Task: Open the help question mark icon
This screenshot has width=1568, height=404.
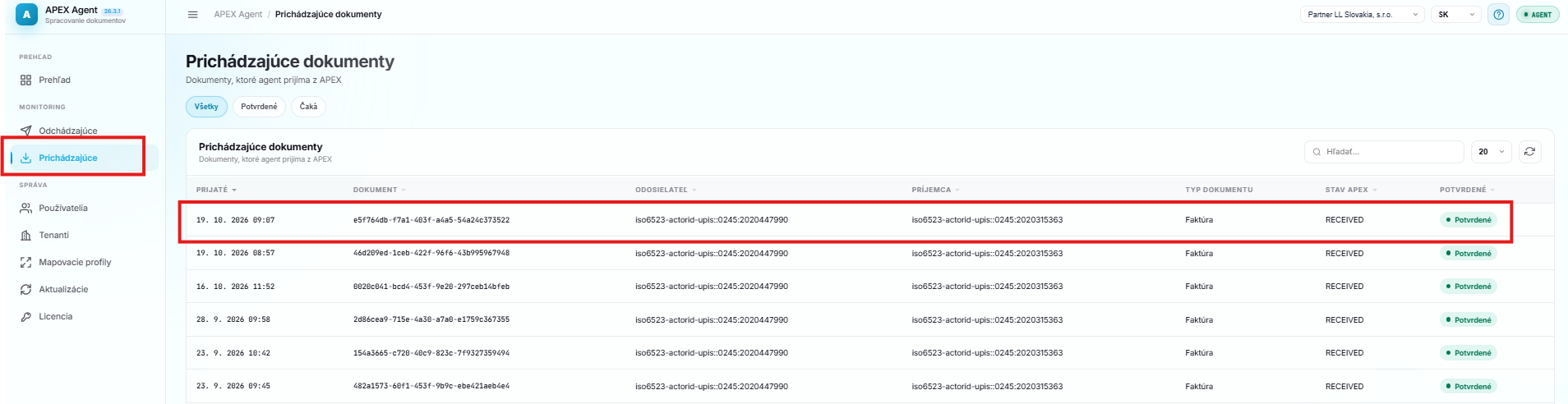Action: pos(1498,14)
